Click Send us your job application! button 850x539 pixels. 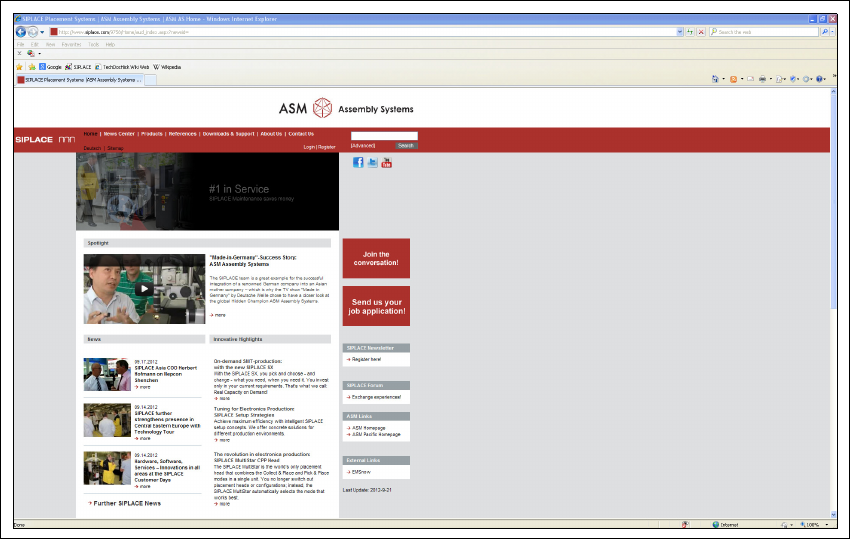pyautogui.click(x=376, y=306)
